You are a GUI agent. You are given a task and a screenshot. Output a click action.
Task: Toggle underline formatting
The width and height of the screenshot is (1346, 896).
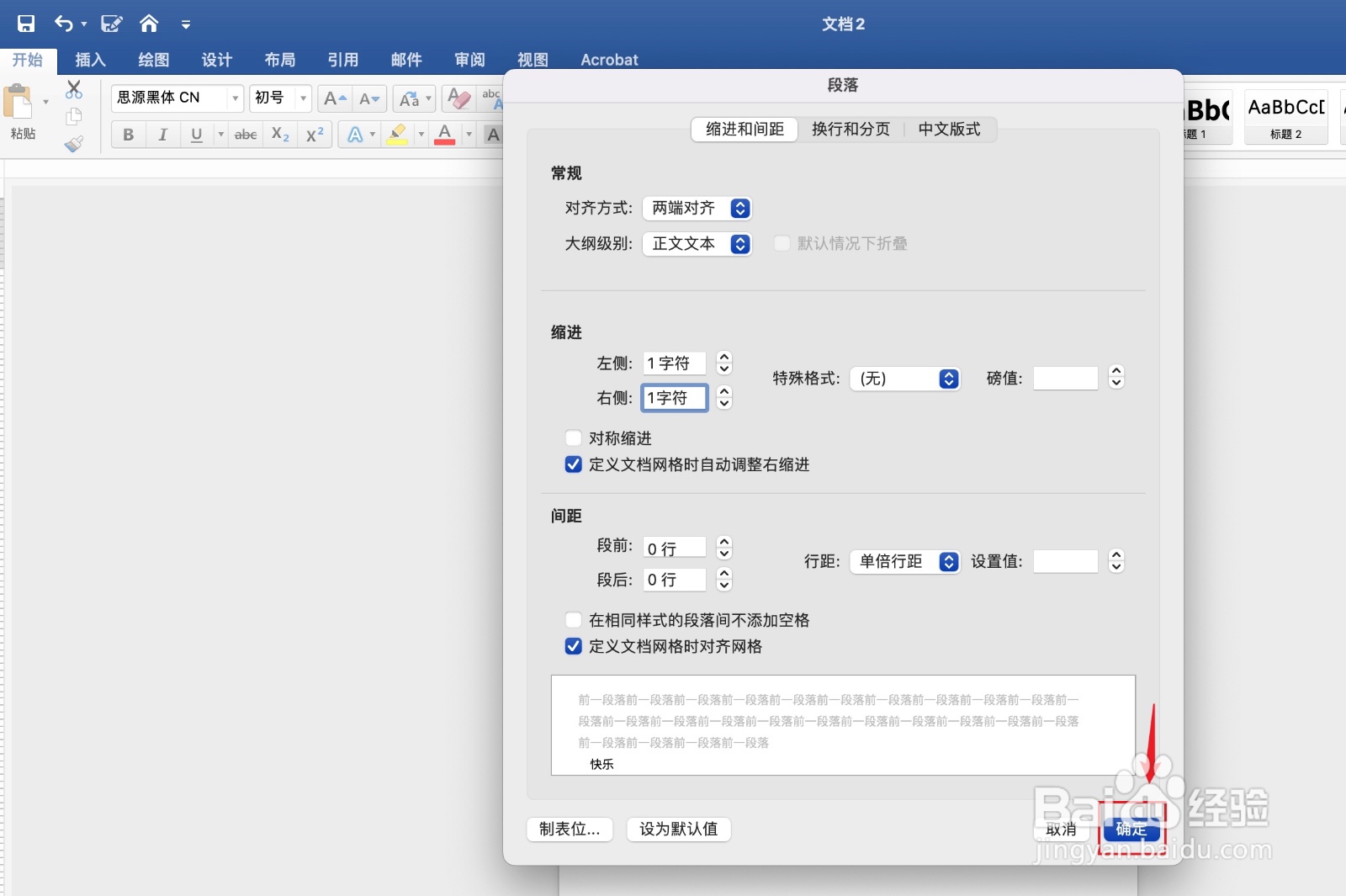[x=196, y=135]
